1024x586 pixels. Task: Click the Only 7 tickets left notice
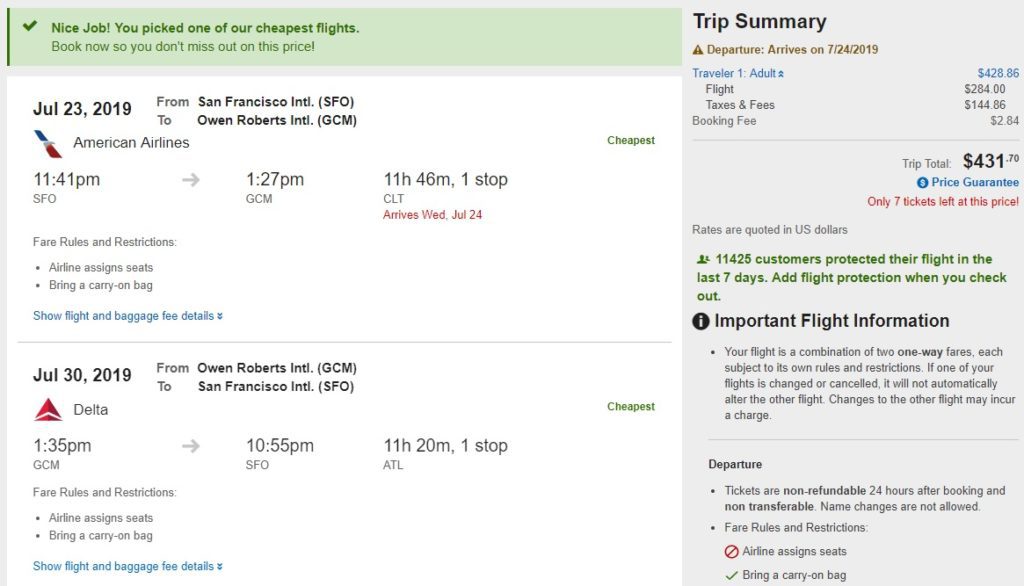pyautogui.click(x=943, y=202)
